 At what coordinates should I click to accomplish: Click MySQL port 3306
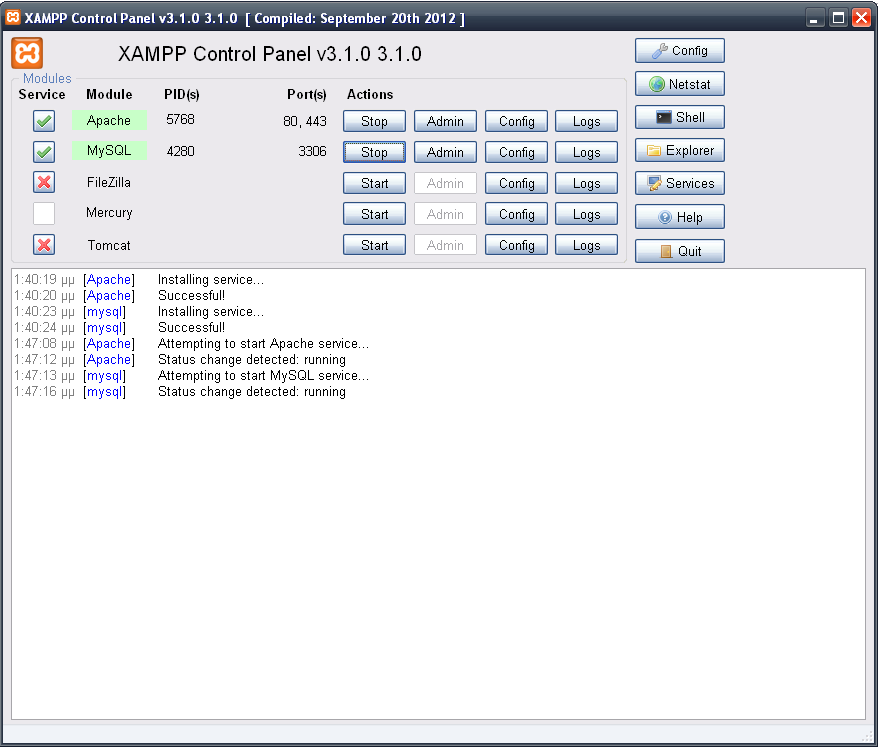pos(312,151)
